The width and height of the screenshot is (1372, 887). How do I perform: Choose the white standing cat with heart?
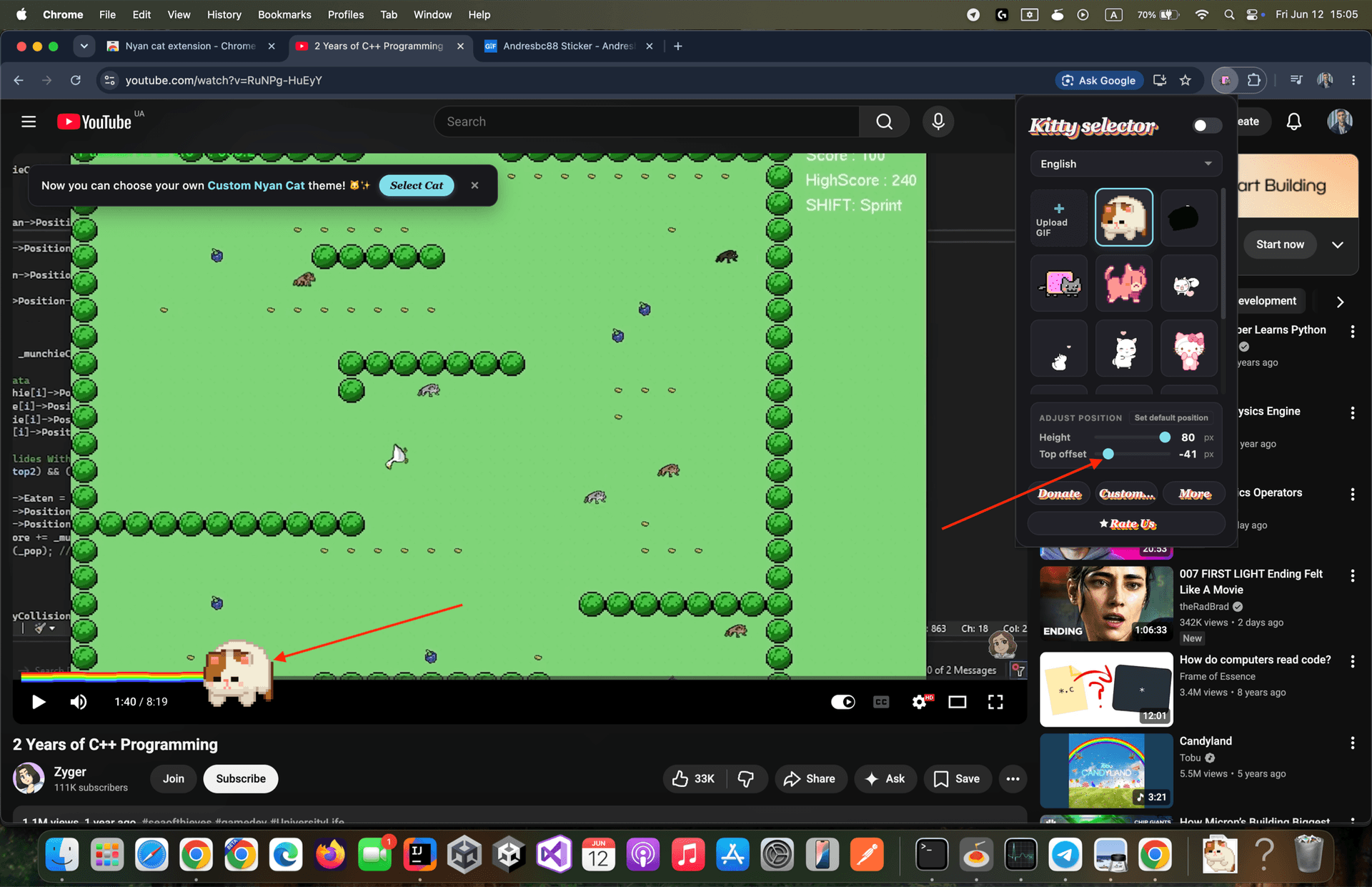tap(1124, 349)
